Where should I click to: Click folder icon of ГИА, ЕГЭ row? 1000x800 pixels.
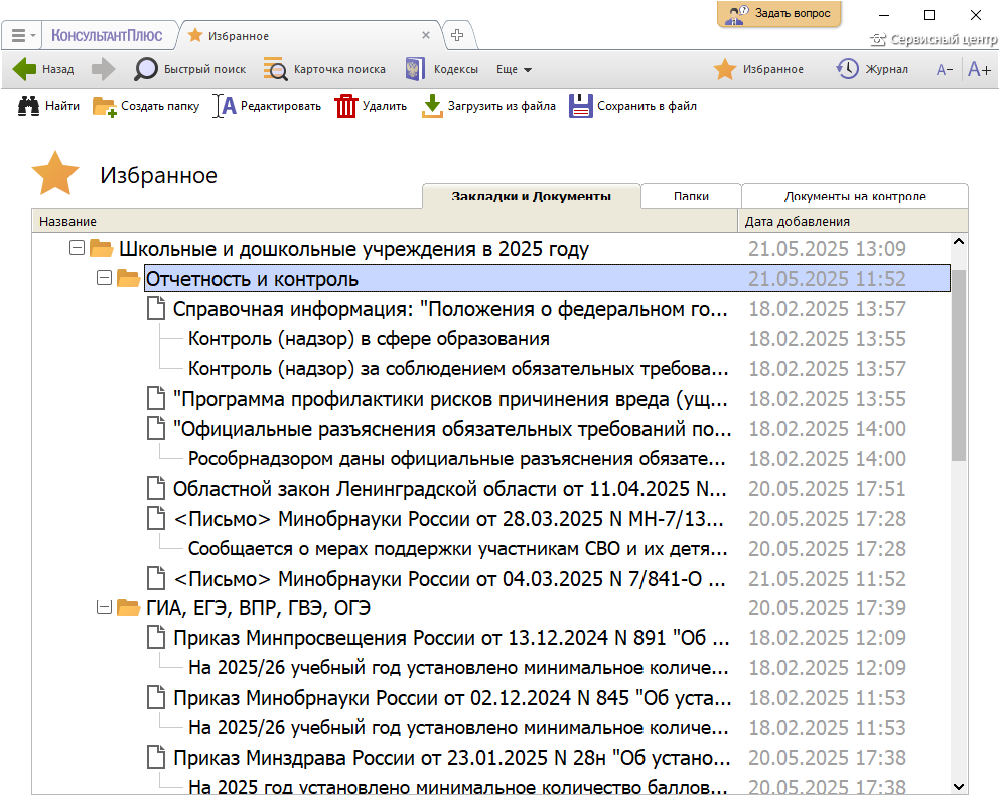128,607
